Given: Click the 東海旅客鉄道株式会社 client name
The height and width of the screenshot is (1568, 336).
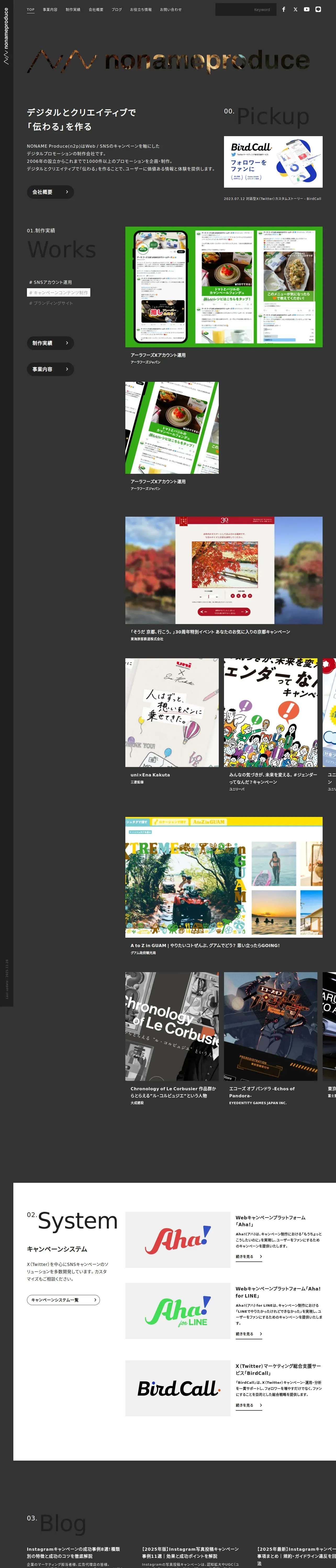Looking at the screenshot, I should point(147,639).
